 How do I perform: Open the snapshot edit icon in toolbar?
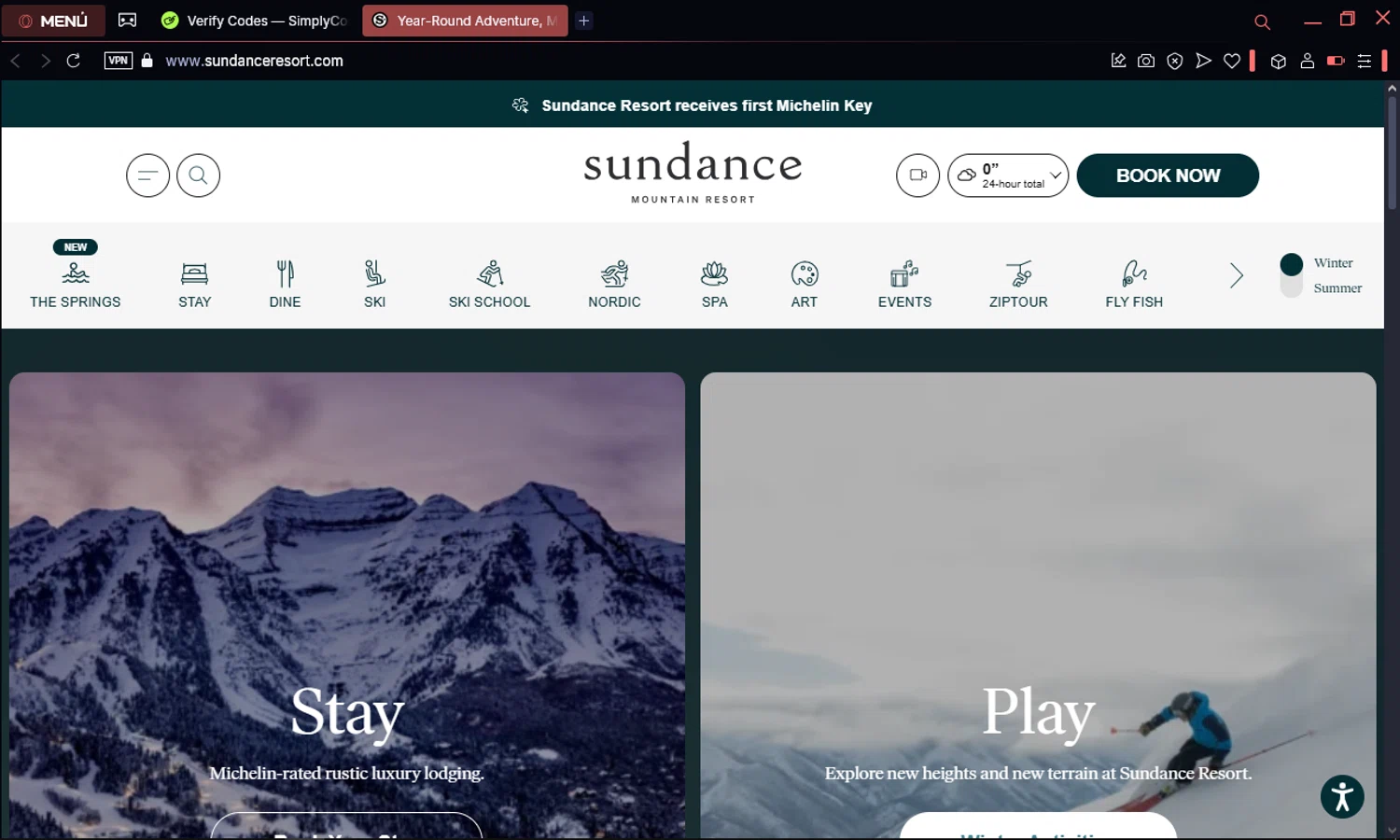point(1118,61)
